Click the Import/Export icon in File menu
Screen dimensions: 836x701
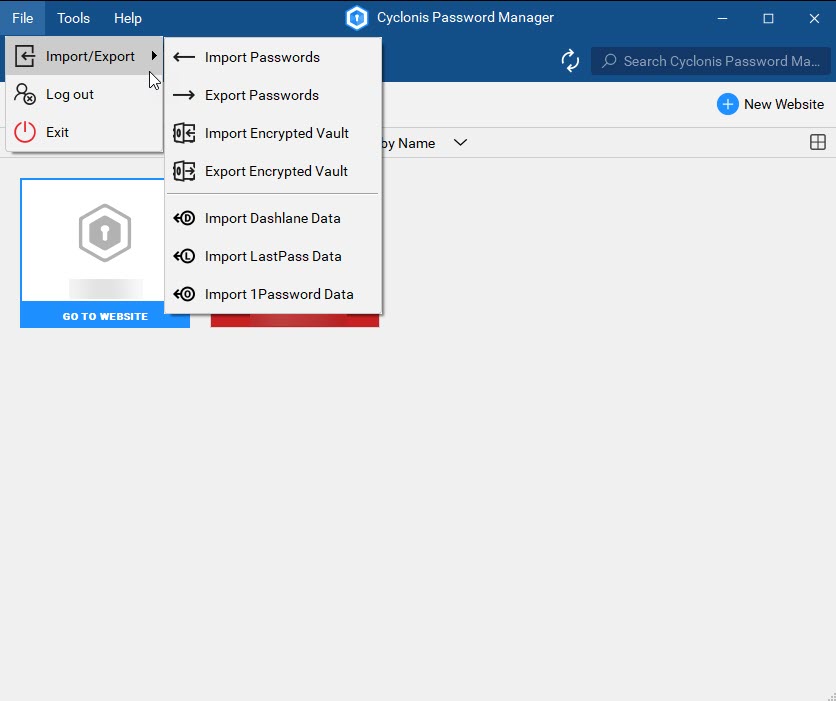click(x=25, y=56)
